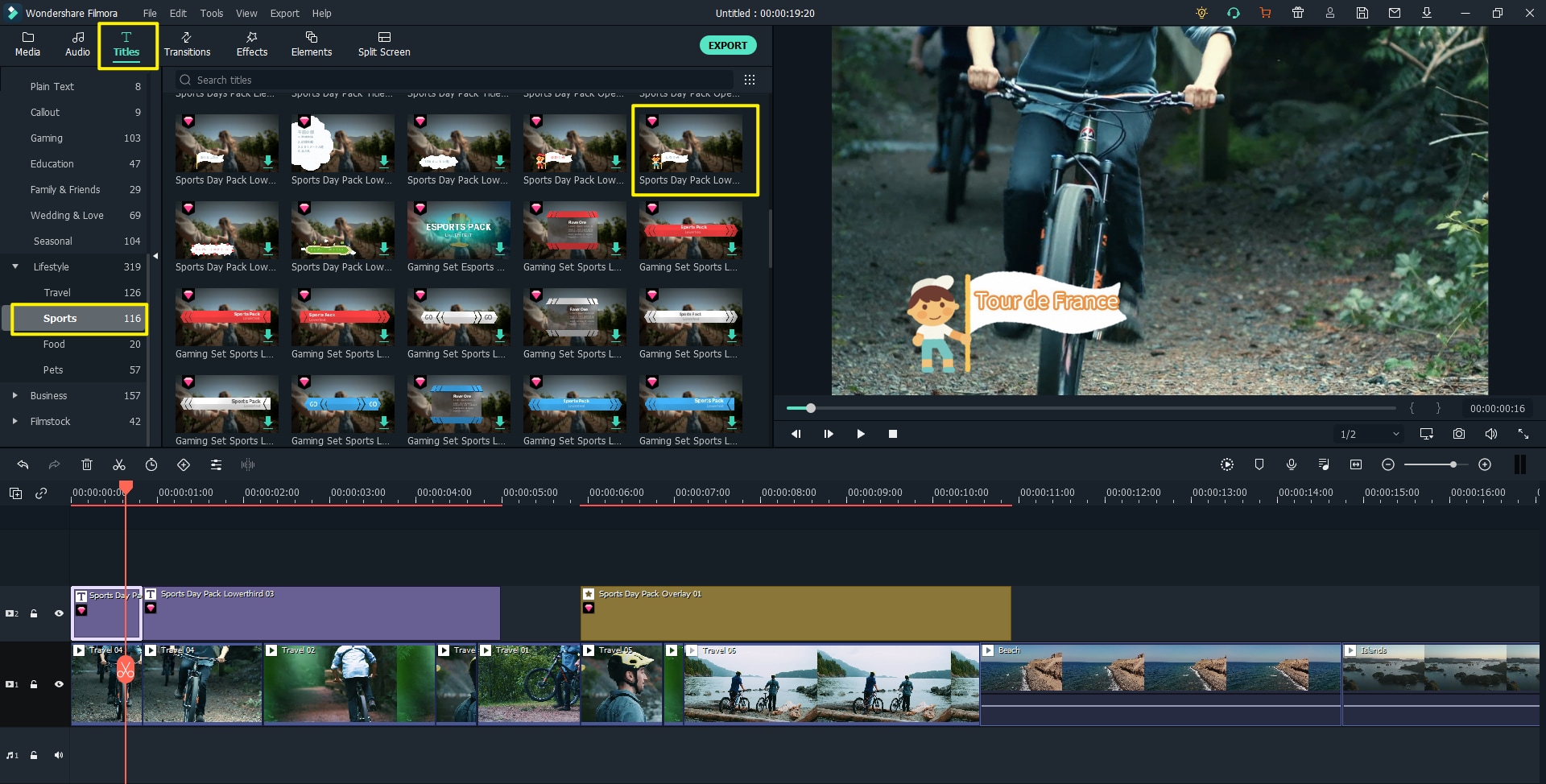Open the audio mixer icon

(1324, 464)
